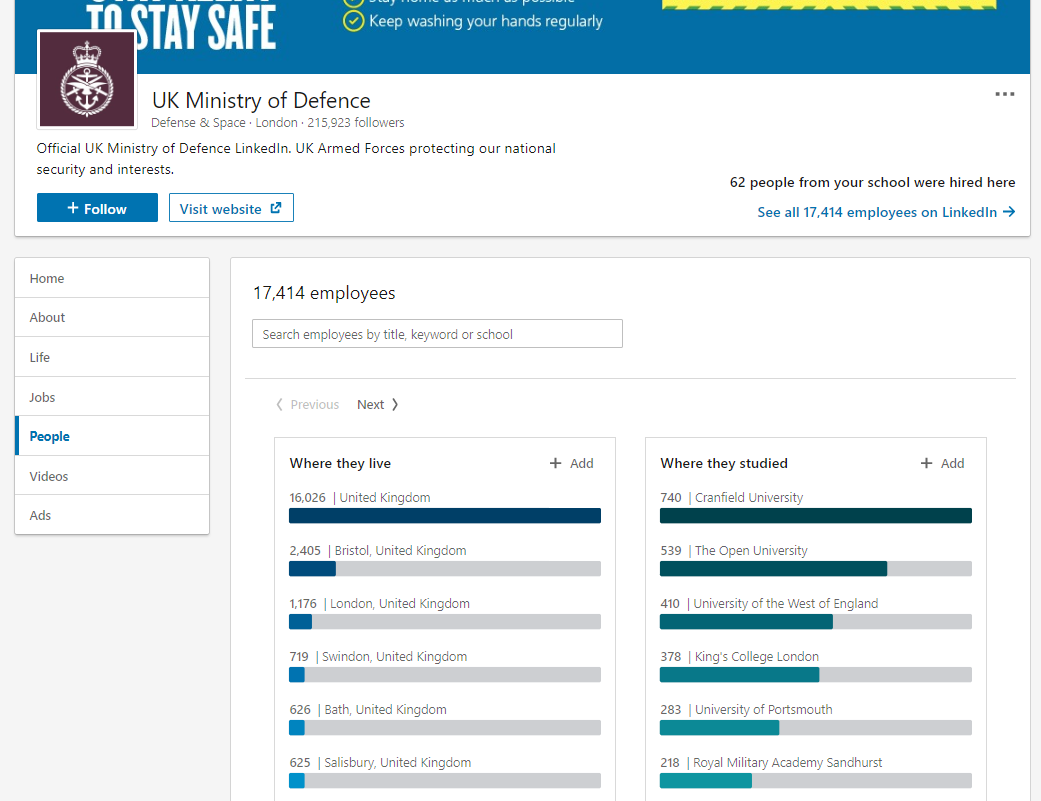
Task: Open the Jobs tab
Action: click(x=112, y=397)
